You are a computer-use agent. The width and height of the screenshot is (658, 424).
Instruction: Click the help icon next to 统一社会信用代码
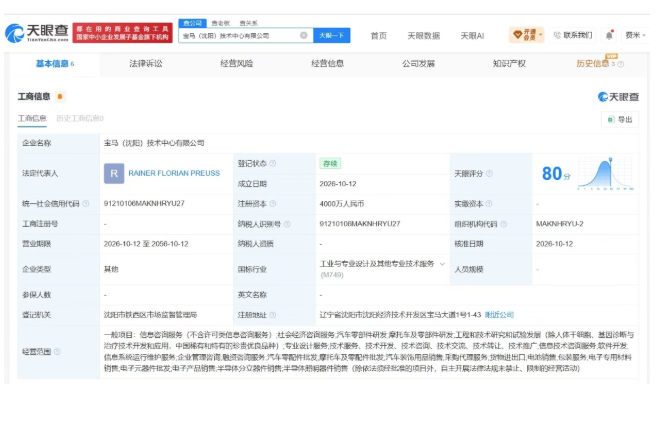pyautogui.click(x=86, y=204)
